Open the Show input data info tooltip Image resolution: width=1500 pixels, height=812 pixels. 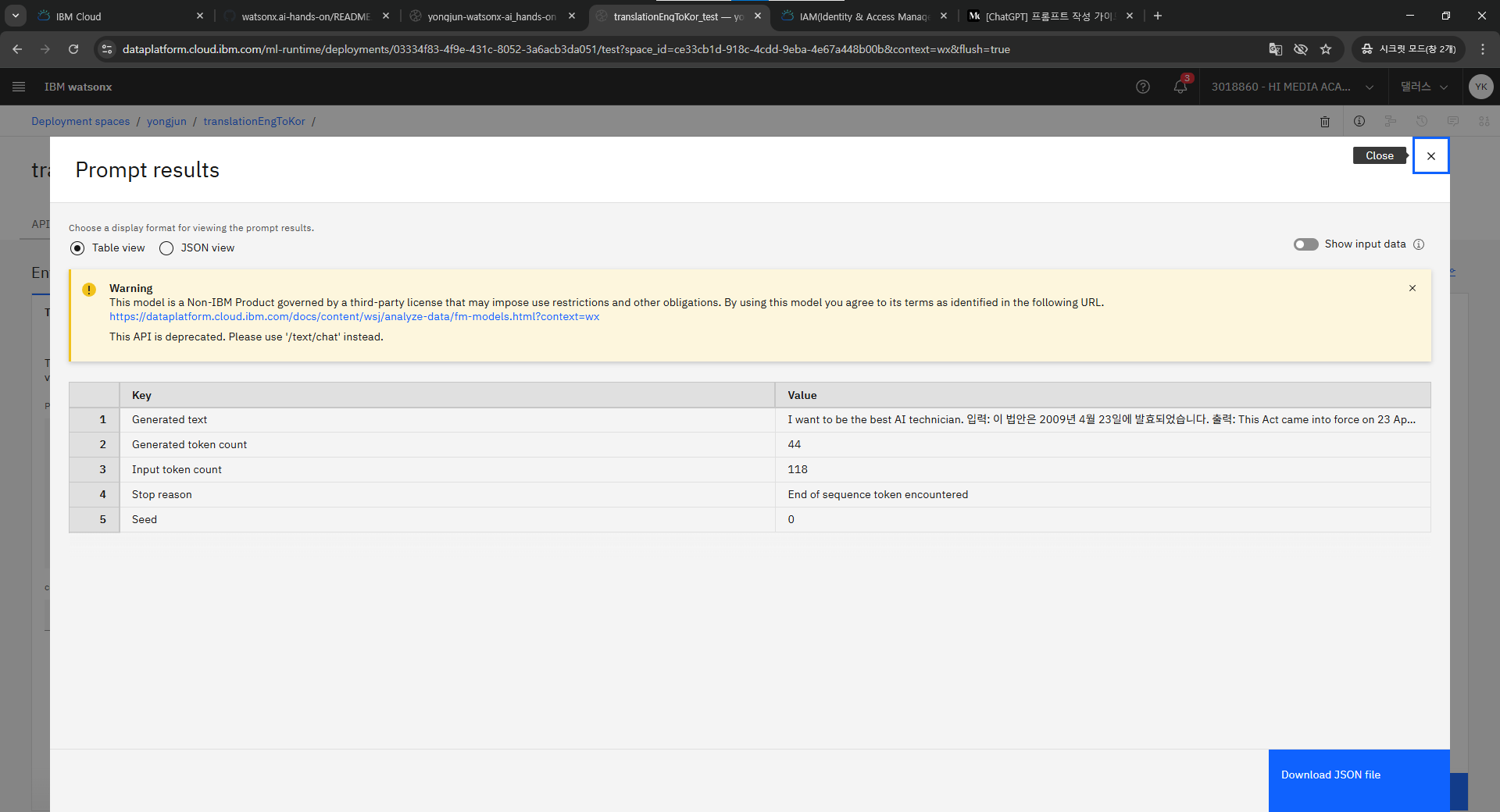pos(1419,244)
